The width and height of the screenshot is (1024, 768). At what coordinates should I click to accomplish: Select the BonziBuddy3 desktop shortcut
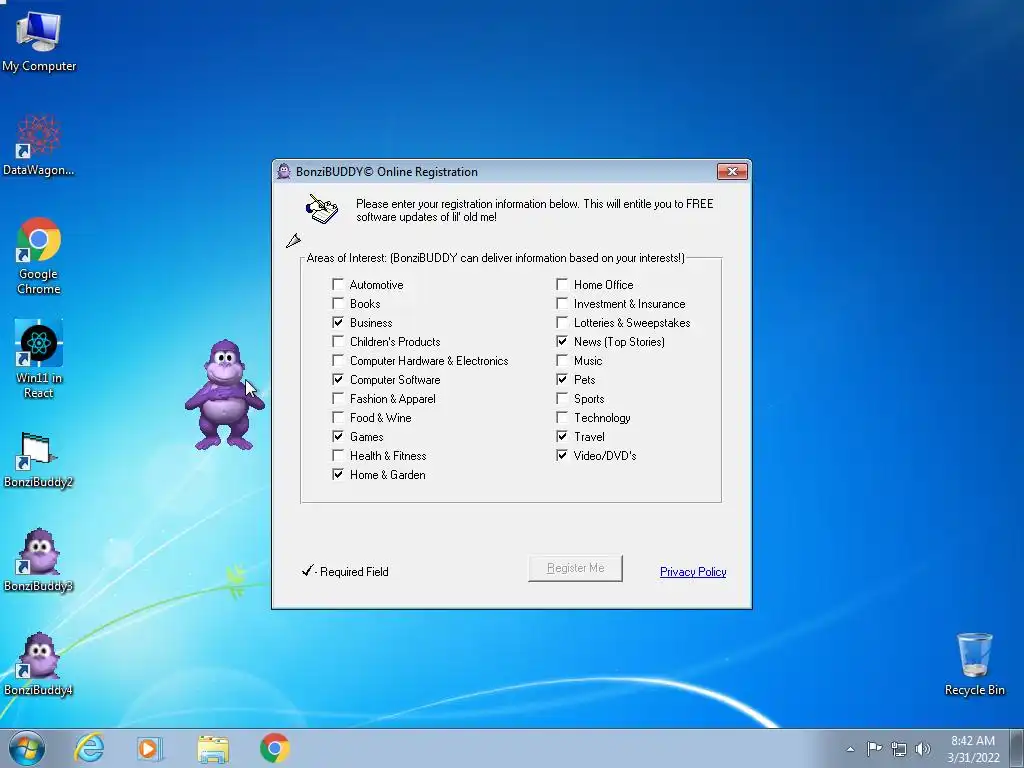pyautogui.click(x=39, y=560)
